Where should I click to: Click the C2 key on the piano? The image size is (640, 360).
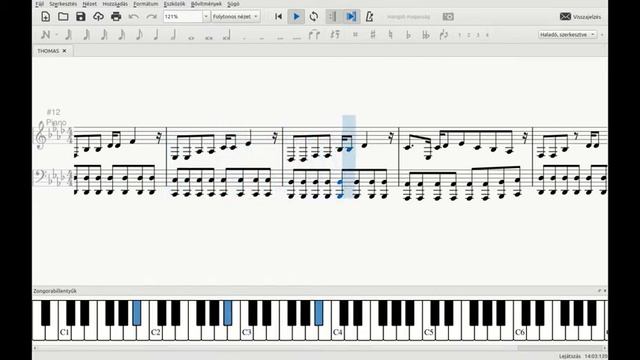156,333
